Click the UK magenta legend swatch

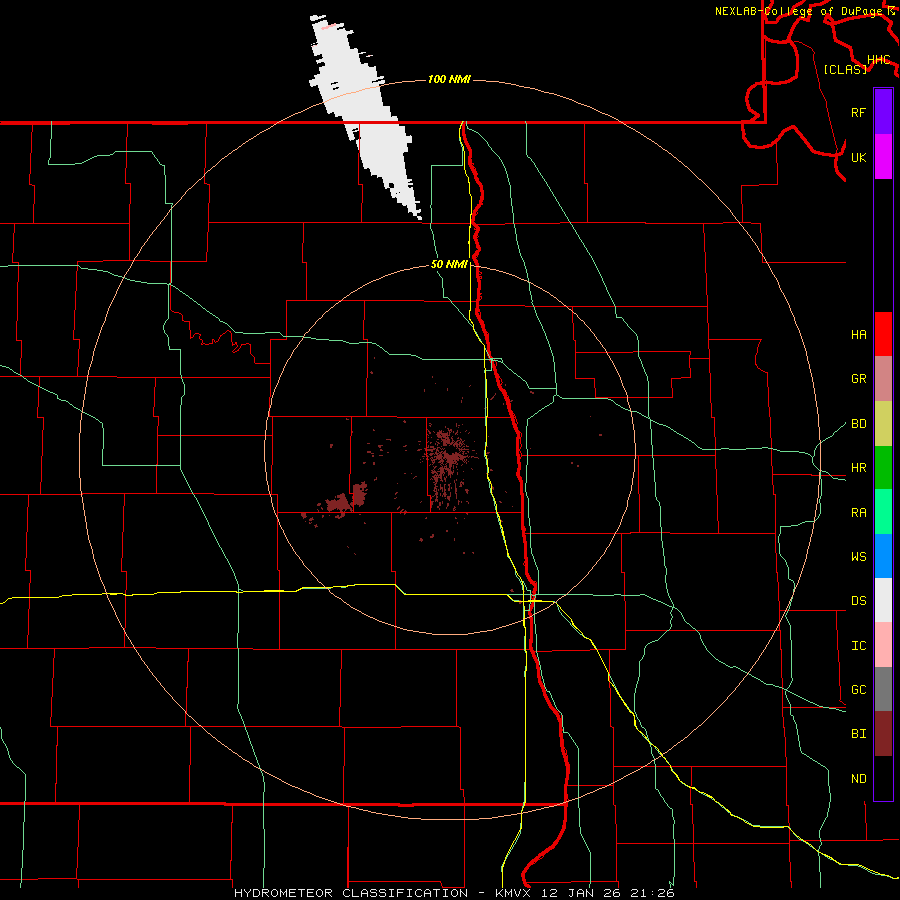point(883,157)
